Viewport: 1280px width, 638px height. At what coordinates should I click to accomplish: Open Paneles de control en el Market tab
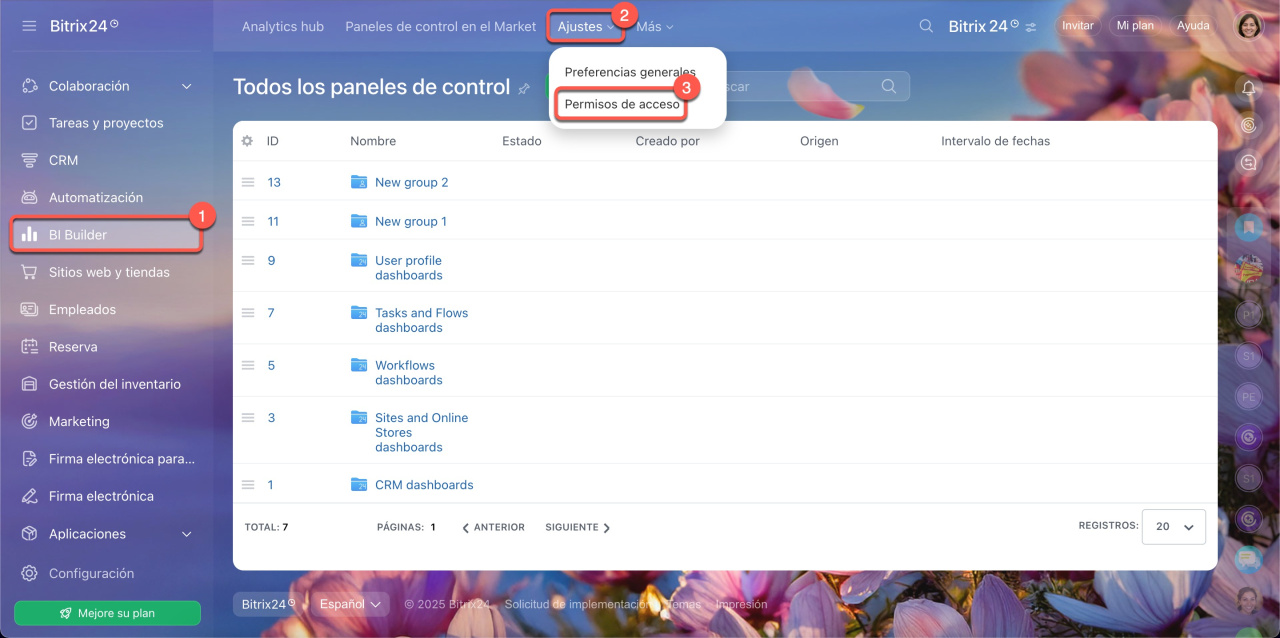441,27
